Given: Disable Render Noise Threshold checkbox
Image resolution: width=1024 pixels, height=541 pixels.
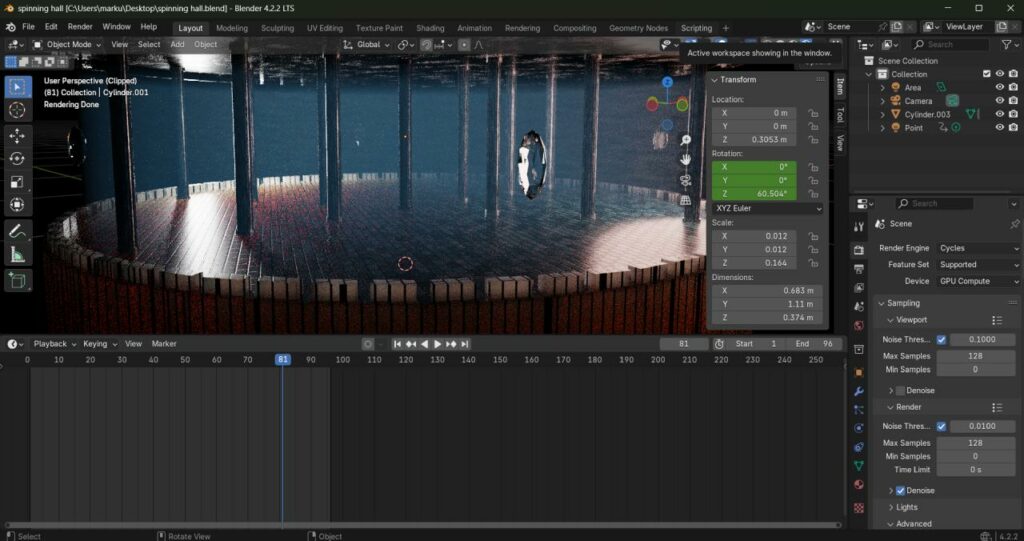Looking at the screenshot, I should 941,426.
